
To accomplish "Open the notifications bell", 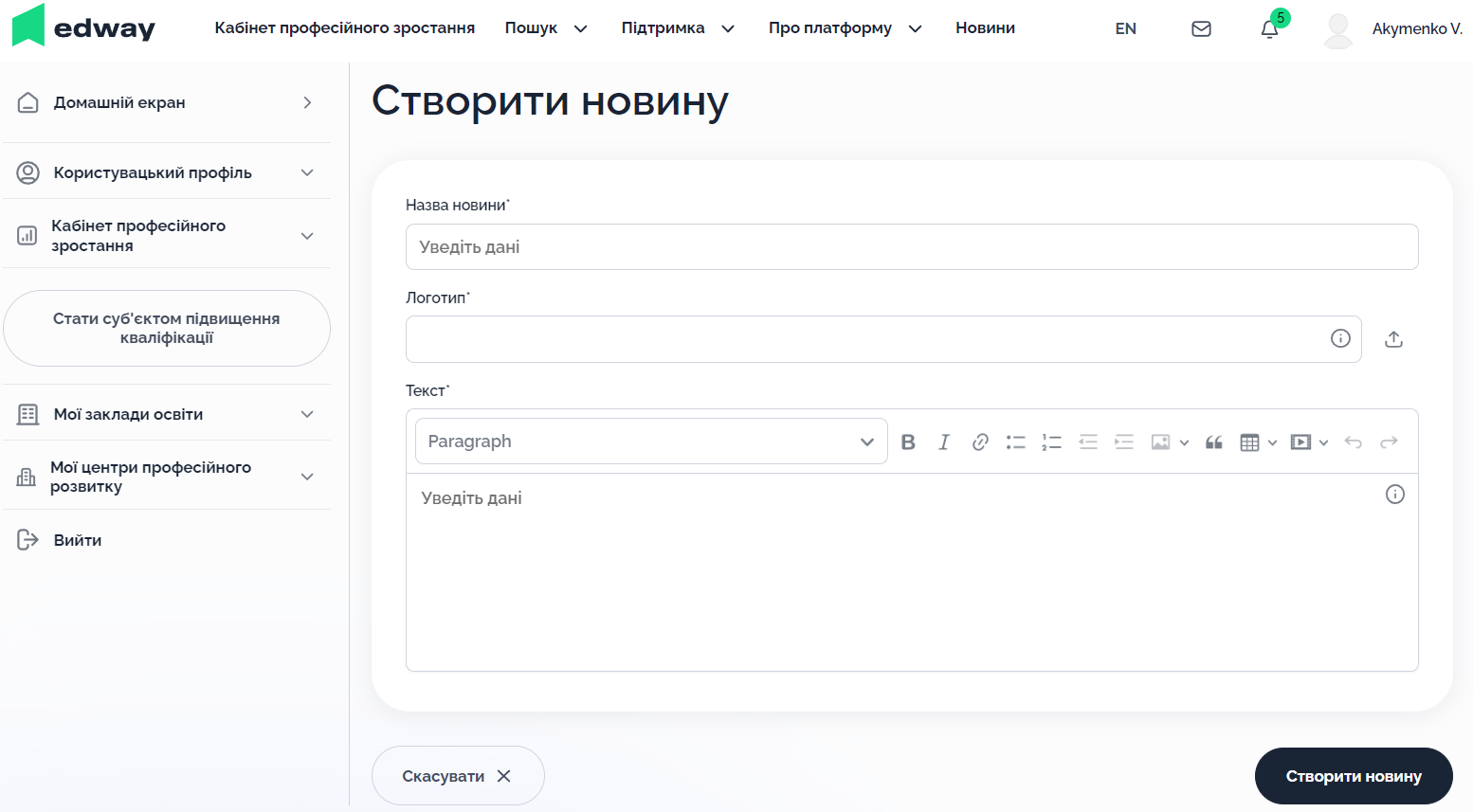I will click(x=1270, y=28).
